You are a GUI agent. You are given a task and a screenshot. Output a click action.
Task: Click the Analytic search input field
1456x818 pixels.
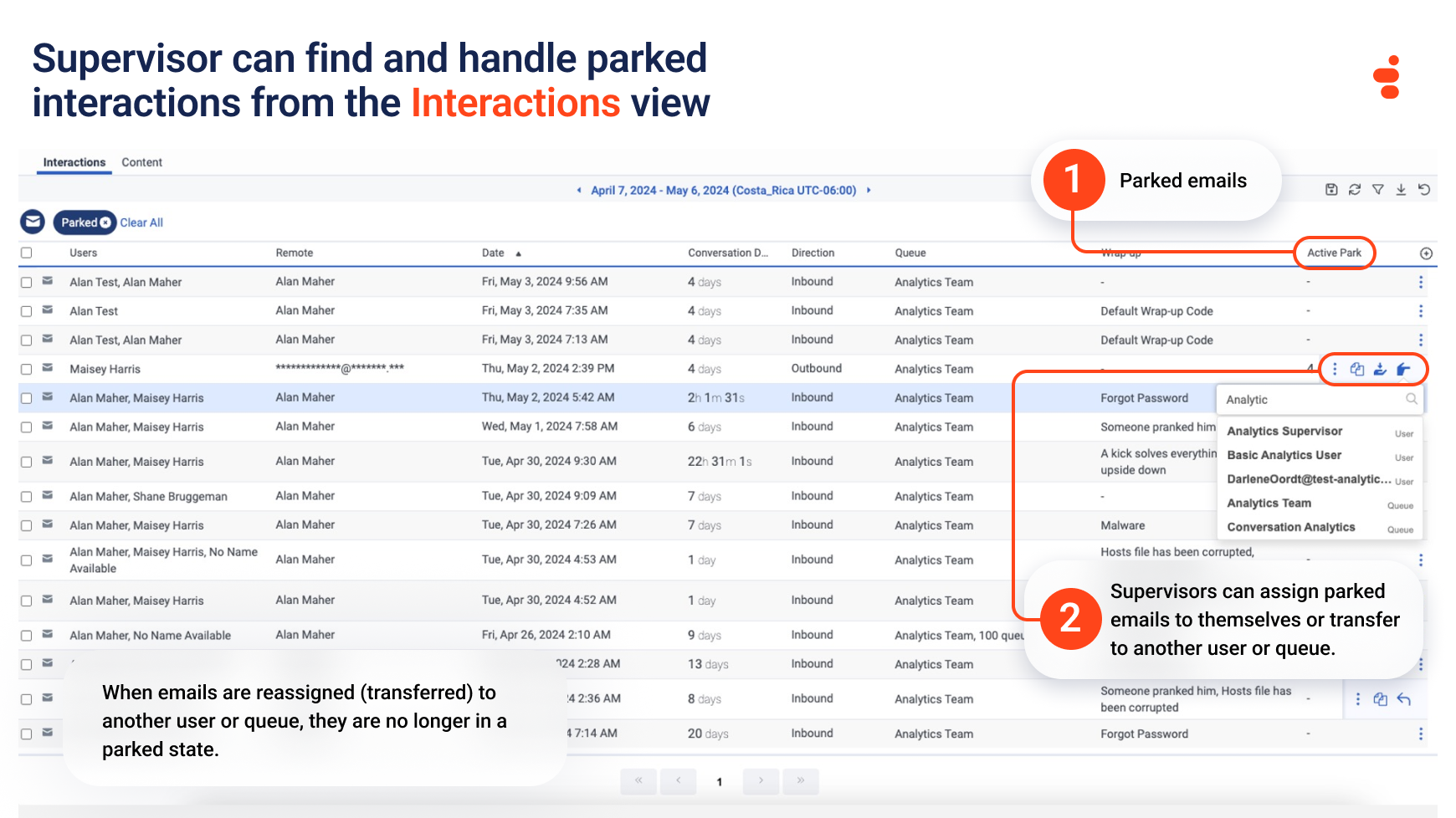[1312, 400]
